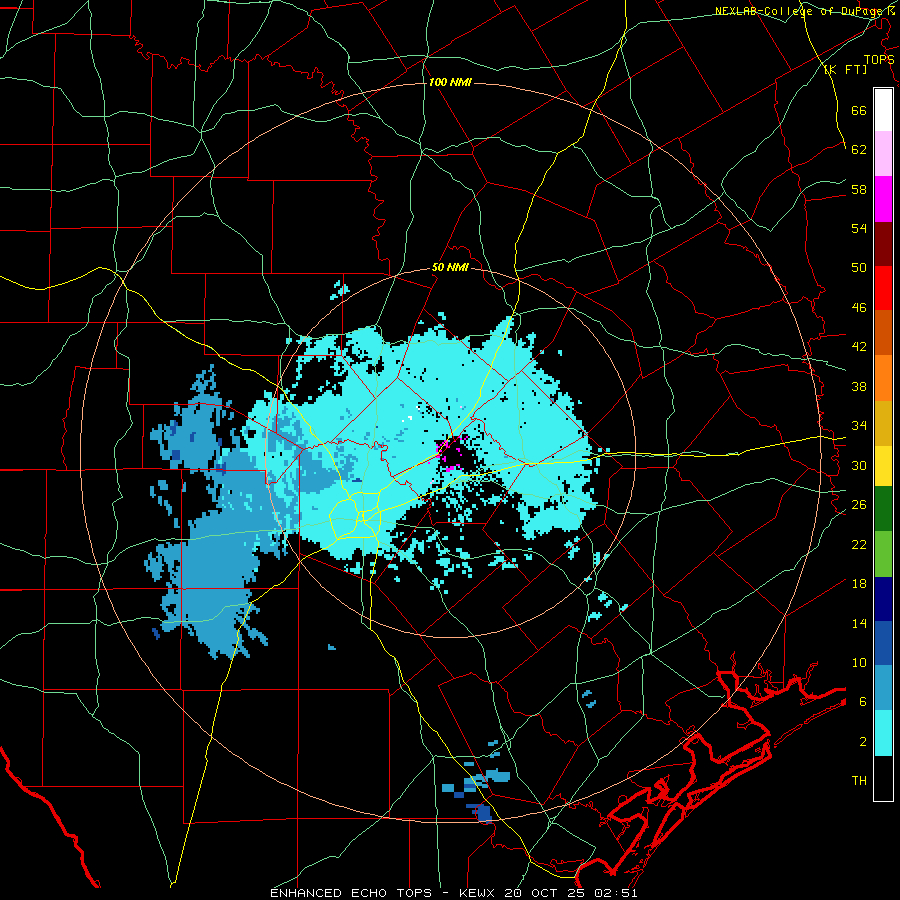Click the light green legend swatch

click(x=883, y=554)
